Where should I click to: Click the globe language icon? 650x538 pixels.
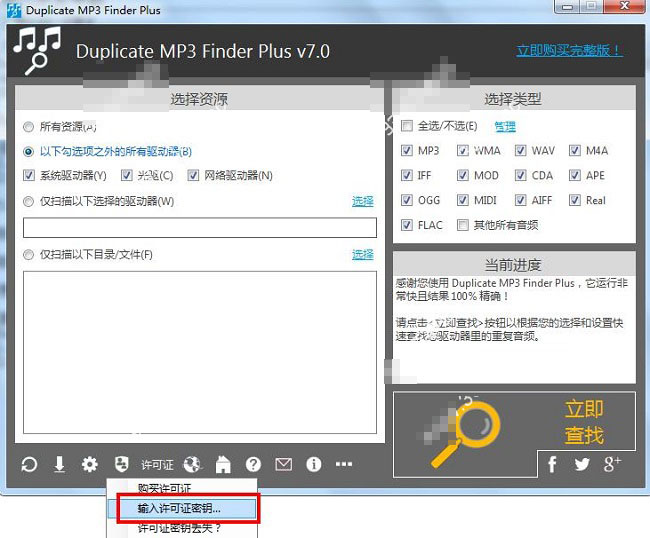[192, 464]
